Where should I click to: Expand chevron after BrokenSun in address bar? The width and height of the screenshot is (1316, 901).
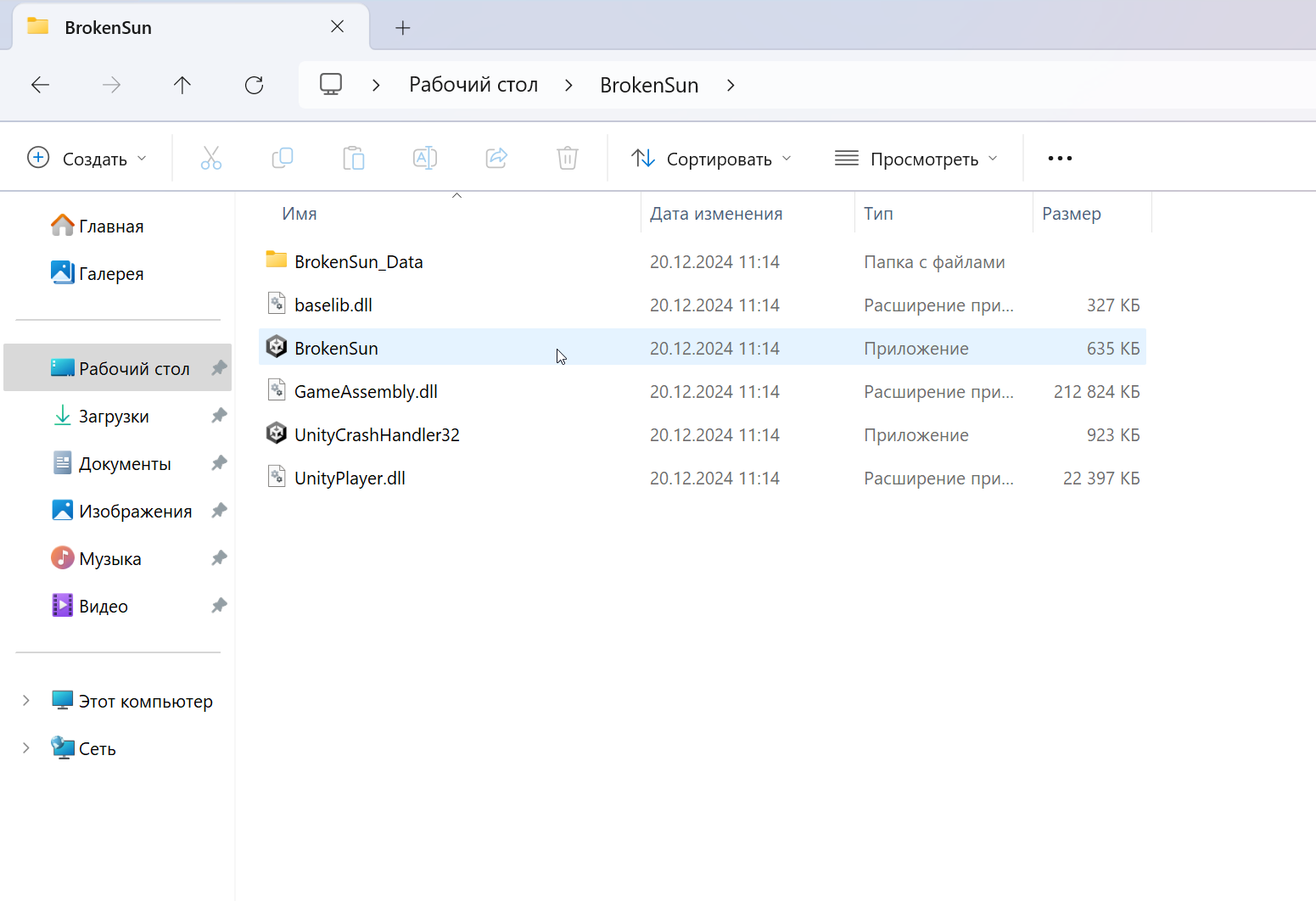[x=731, y=85]
